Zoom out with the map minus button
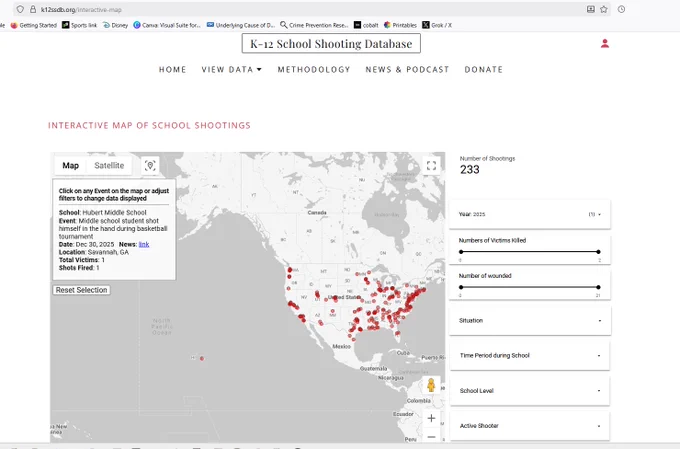 click(431, 436)
